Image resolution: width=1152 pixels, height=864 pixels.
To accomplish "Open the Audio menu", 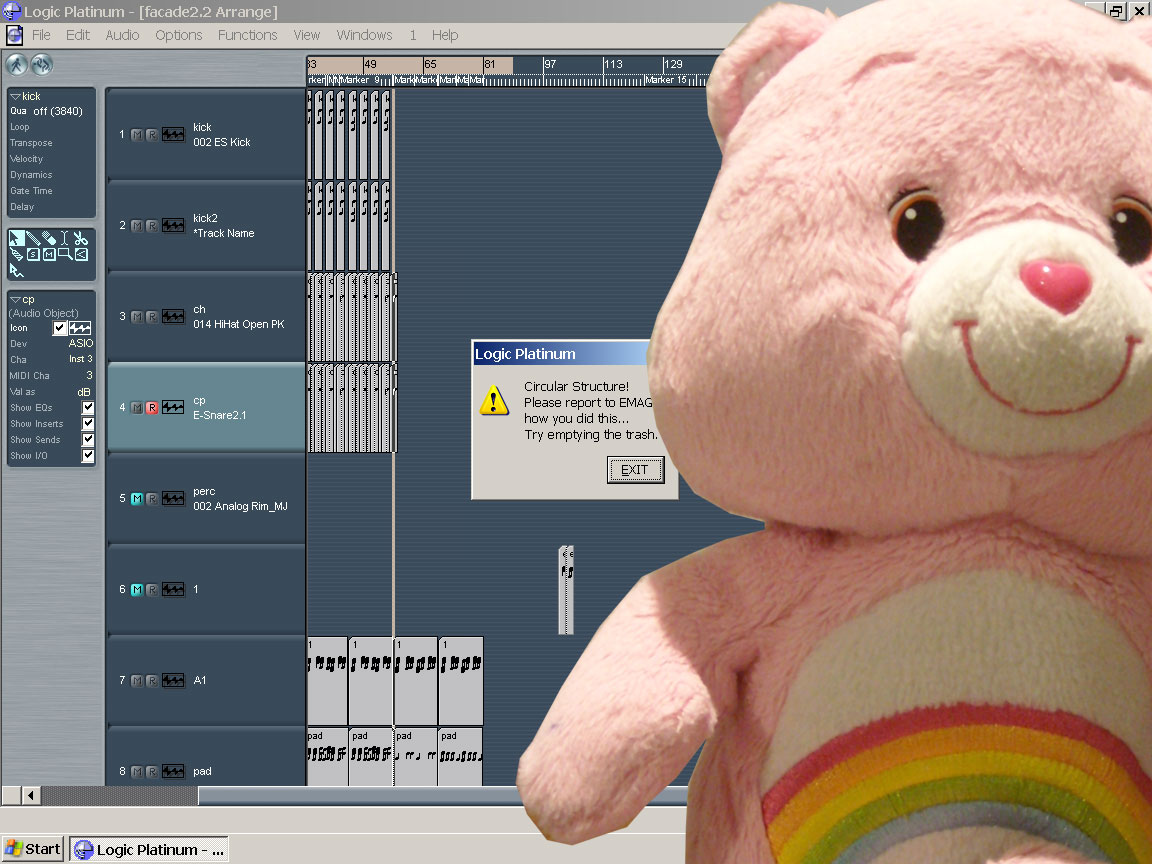I will tap(122, 35).
